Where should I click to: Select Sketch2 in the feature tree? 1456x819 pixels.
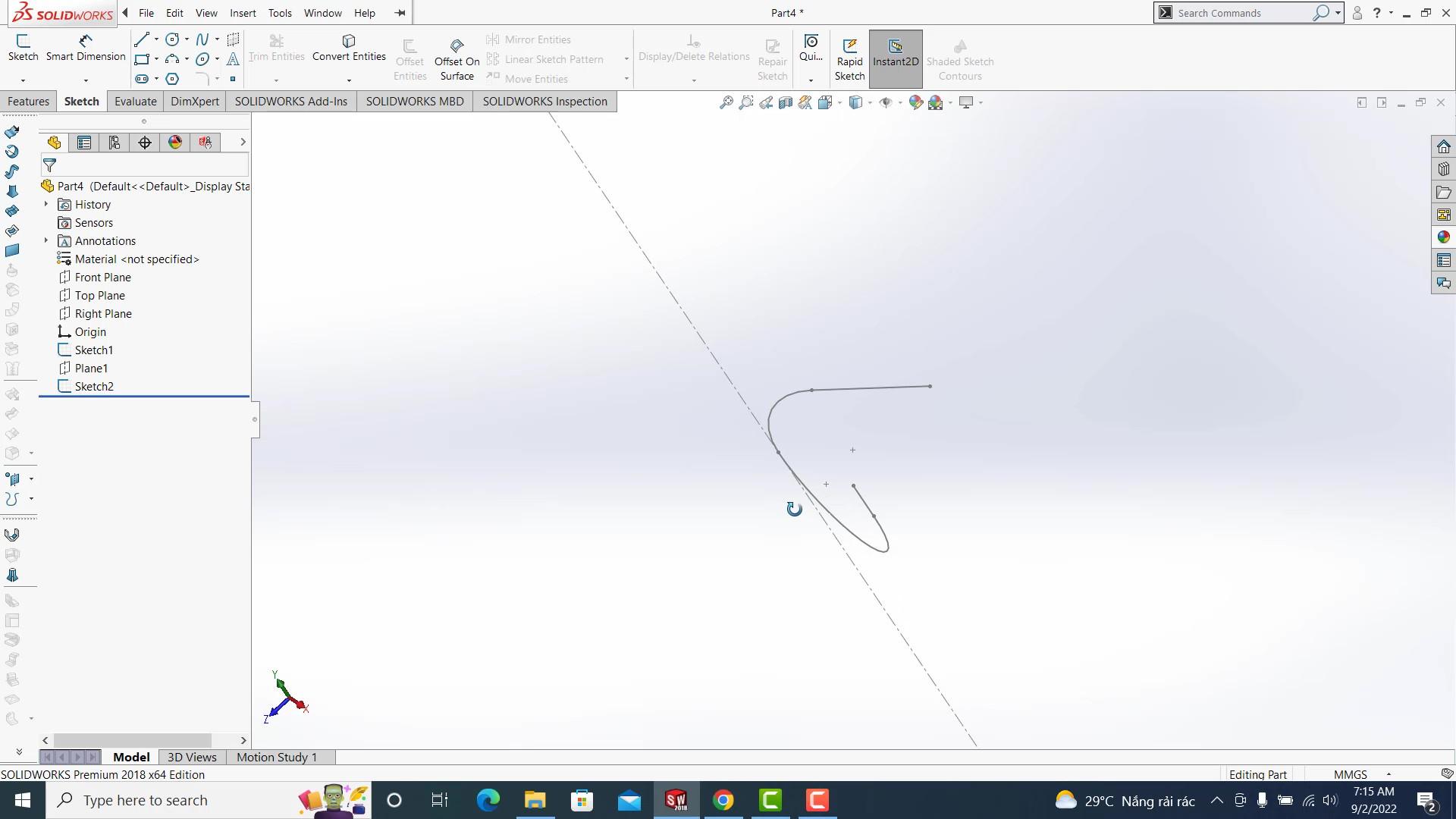(x=94, y=387)
